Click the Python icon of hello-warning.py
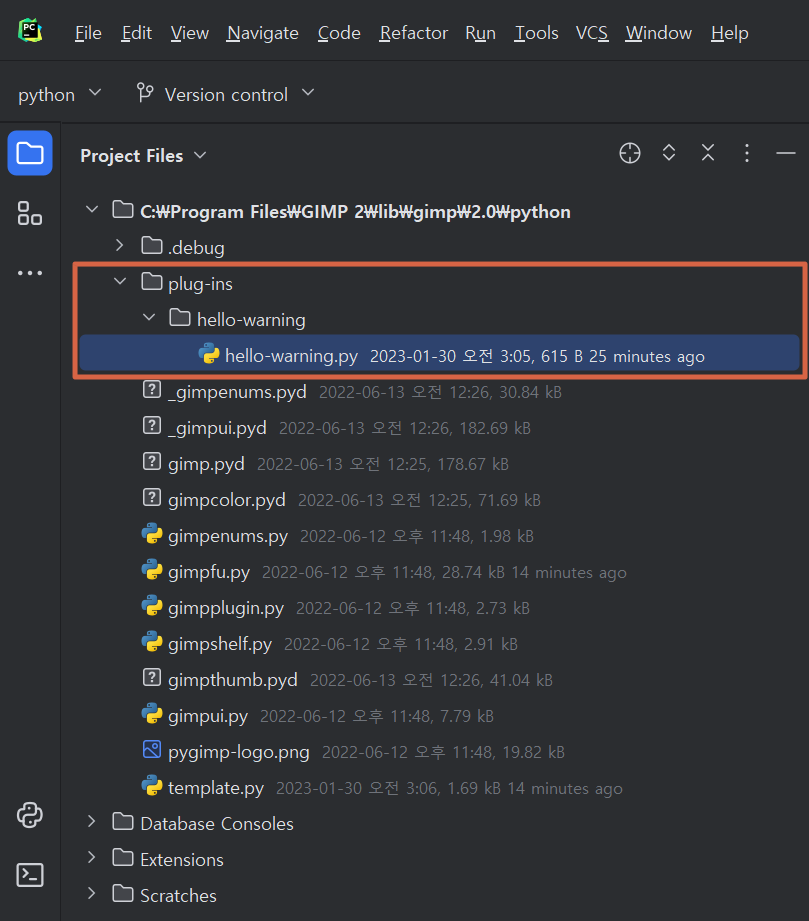Image resolution: width=809 pixels, height=921 pixels. point(209,354)
